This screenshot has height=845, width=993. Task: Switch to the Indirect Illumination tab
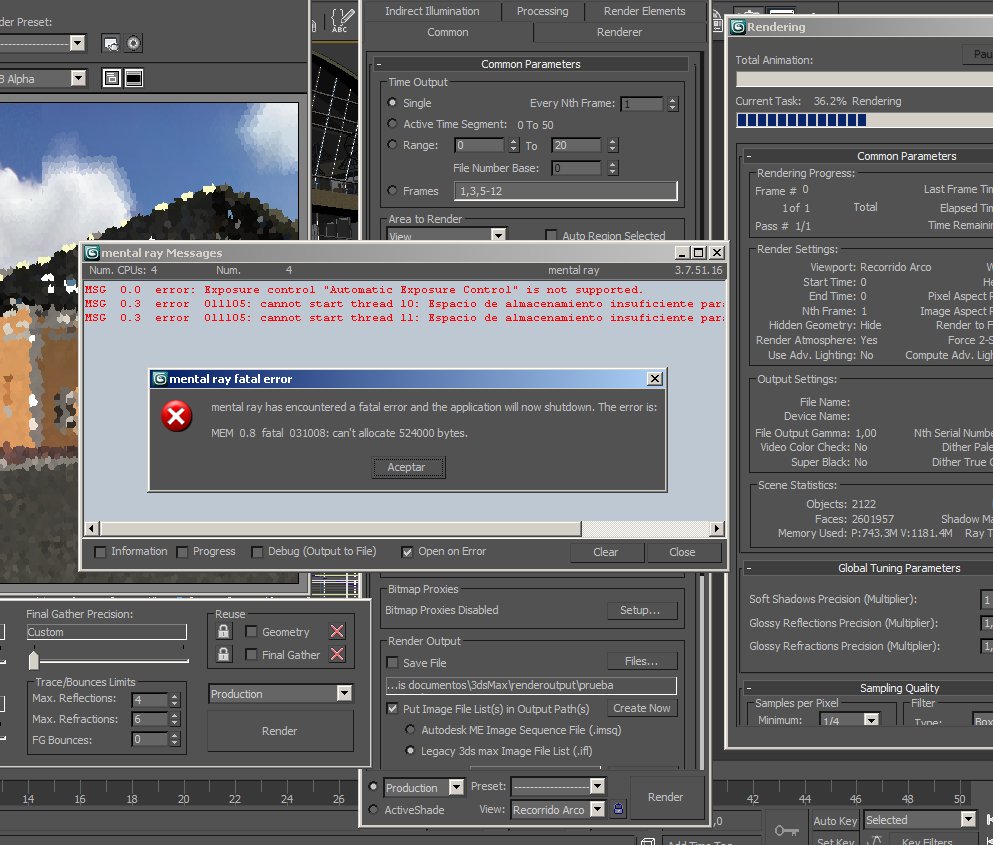coord(432,11)
